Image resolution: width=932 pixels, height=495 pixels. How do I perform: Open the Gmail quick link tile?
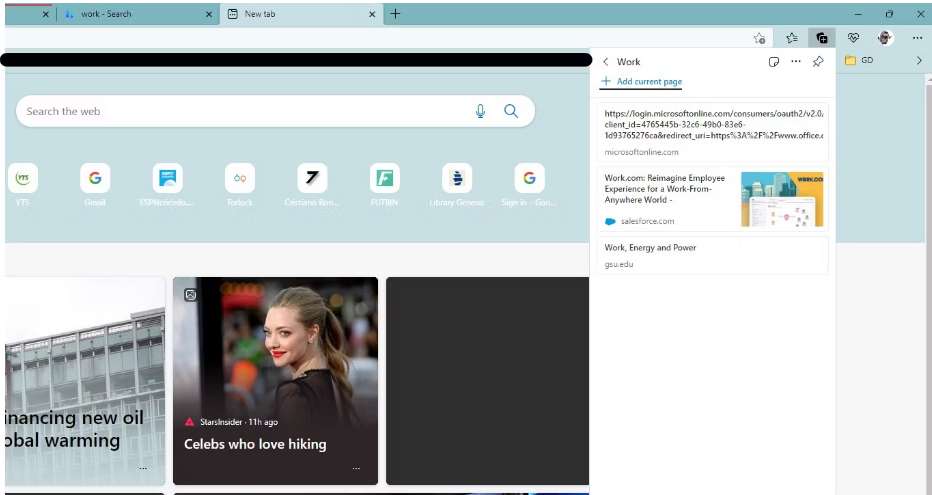pos(95,179)
